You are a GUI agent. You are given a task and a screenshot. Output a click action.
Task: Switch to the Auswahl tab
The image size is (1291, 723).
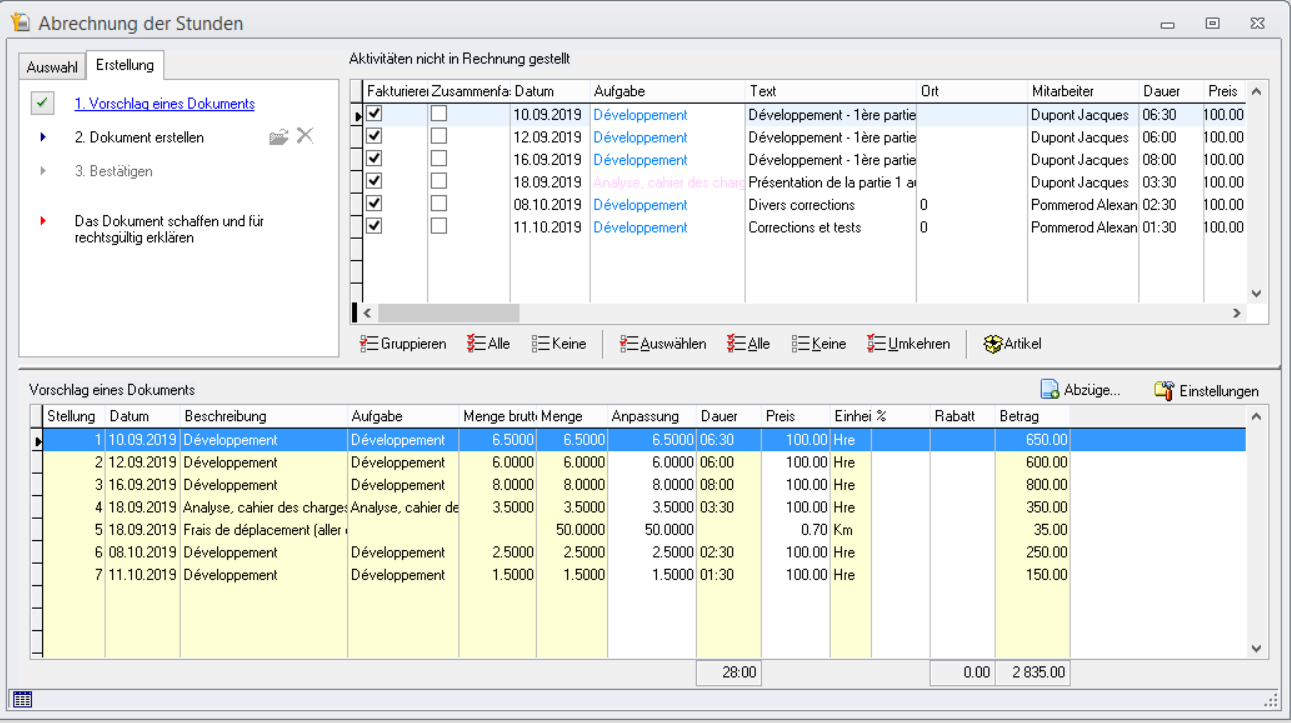click(52, 67)
